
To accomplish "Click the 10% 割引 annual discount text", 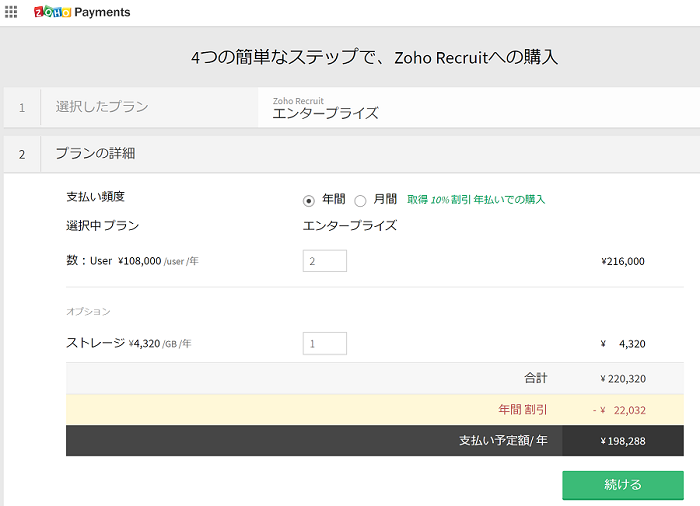I will [x=476, y=200].
